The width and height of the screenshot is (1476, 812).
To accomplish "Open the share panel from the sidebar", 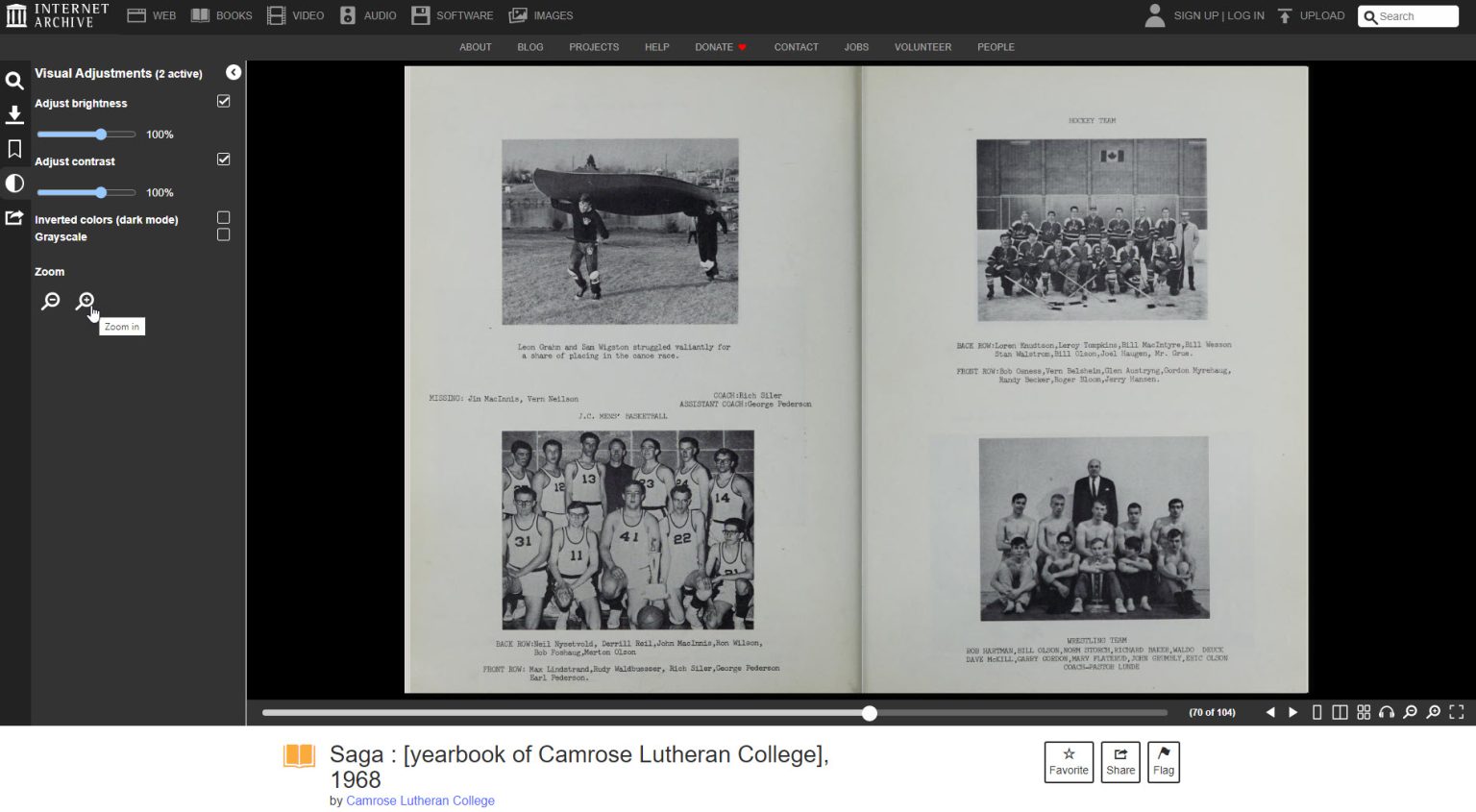I will click(14, 217).
